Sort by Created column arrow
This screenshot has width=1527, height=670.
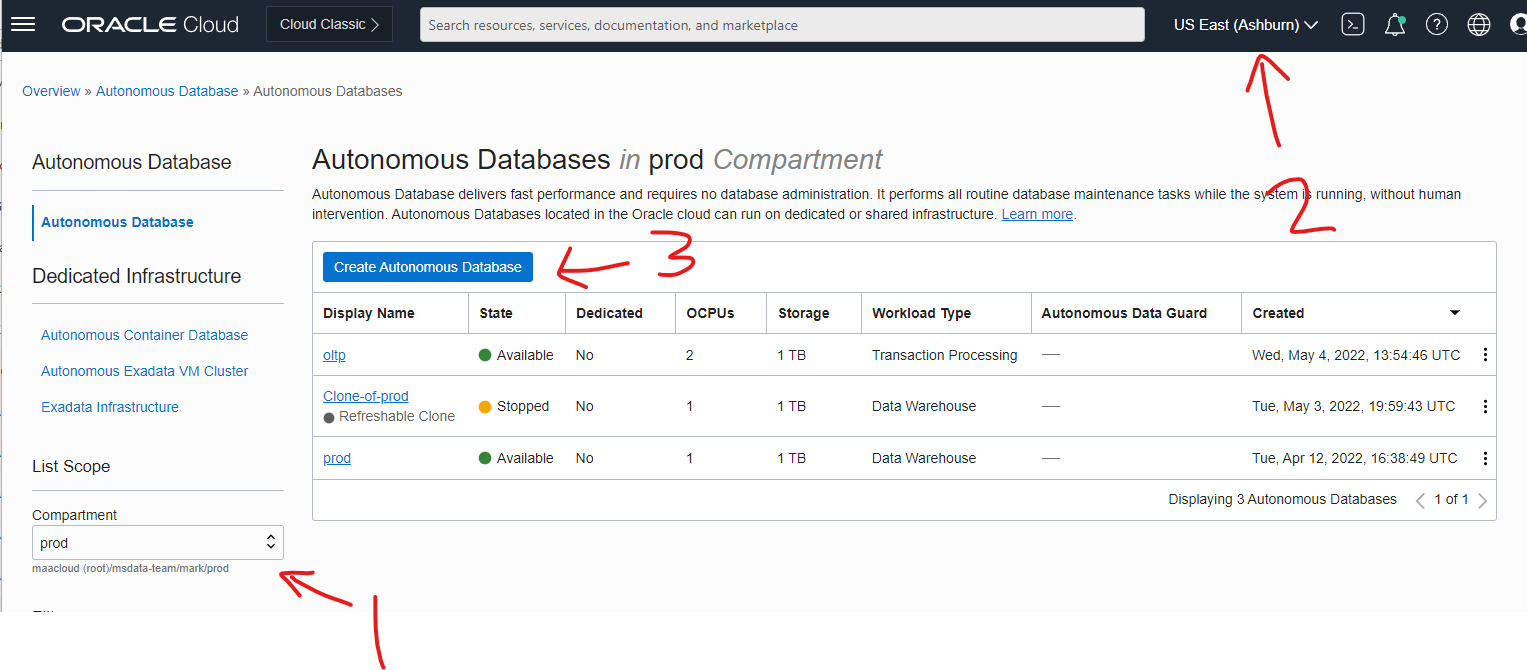click(x=1455, y=313)
